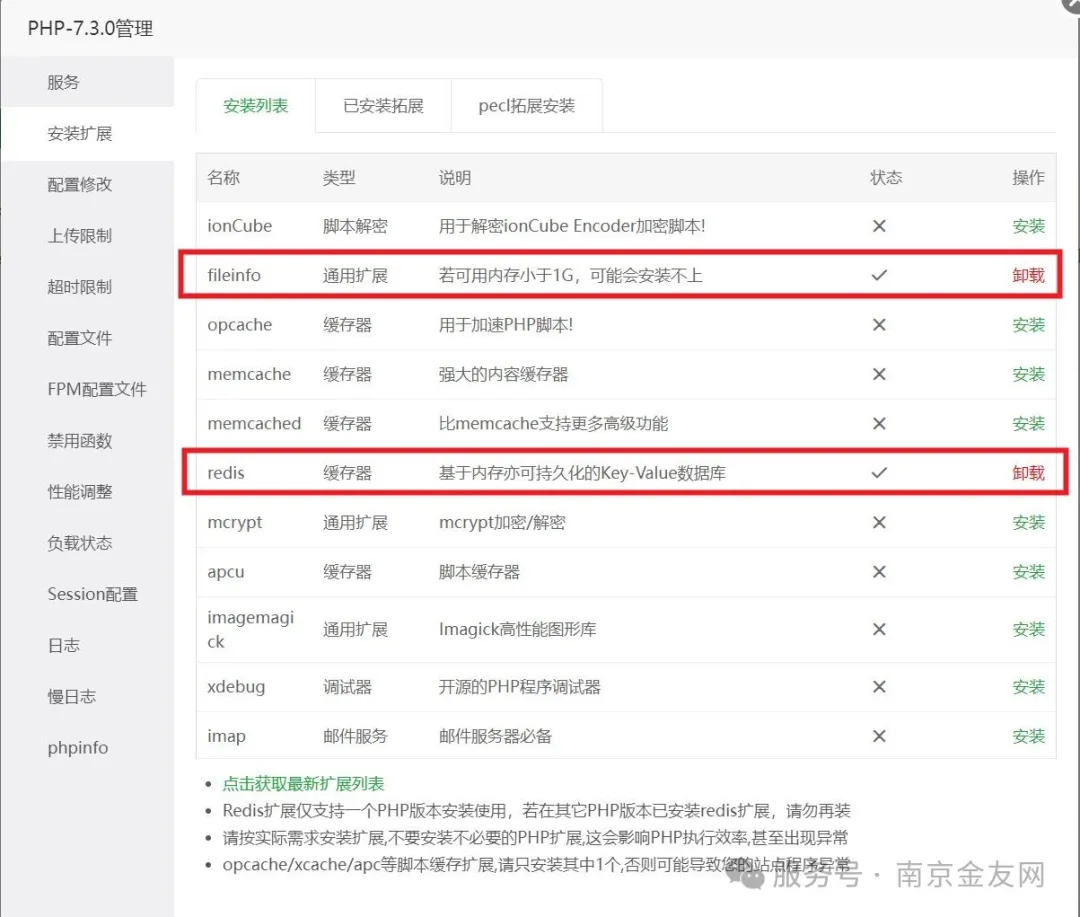The height and width of the screenshot is (917, 1080).
Task: Click the 状态 column header
Action: pyautogui.click(x=886, y=178)
